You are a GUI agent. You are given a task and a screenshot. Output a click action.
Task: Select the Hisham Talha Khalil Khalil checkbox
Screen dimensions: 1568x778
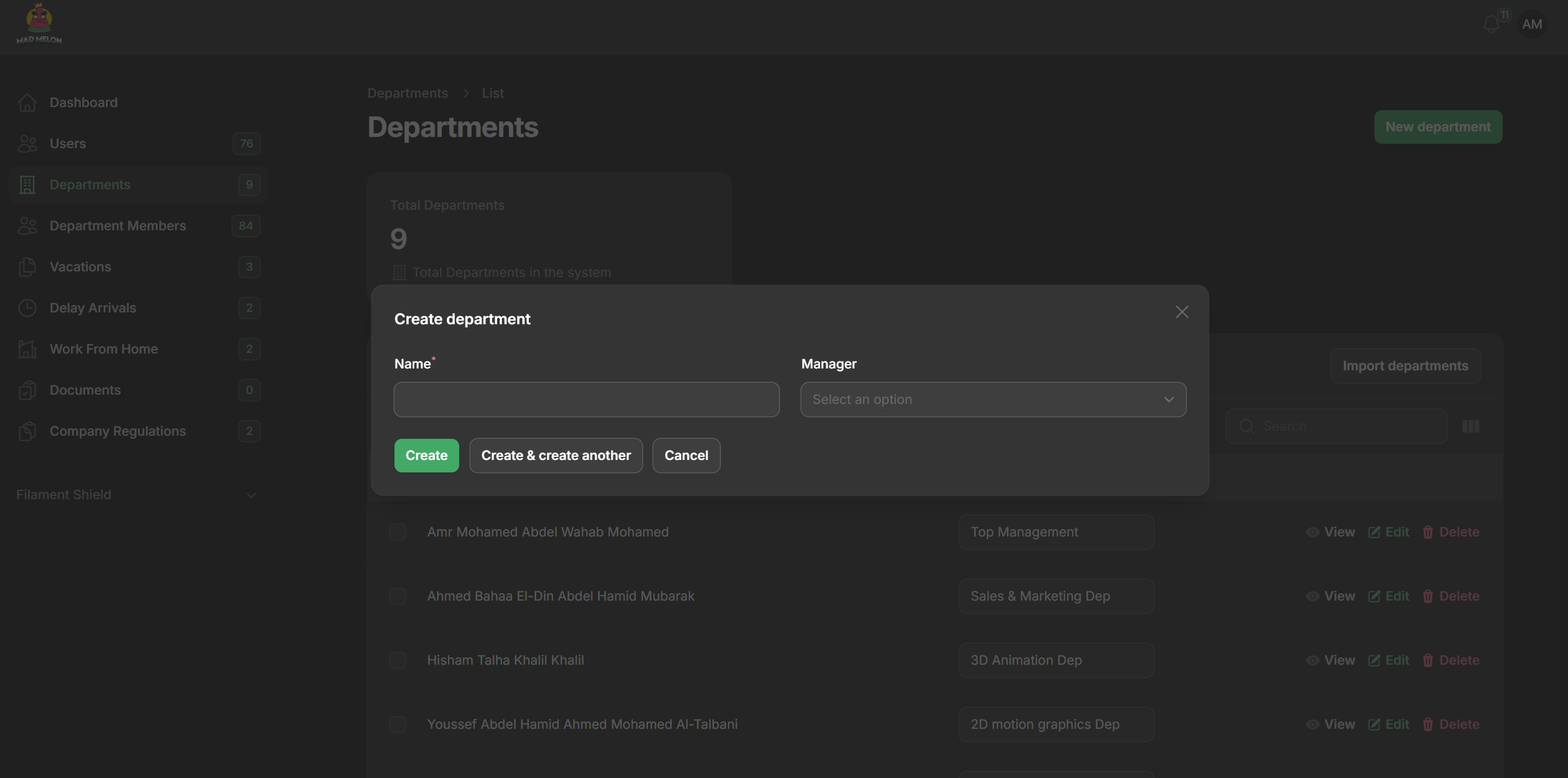tap(398, 660)
